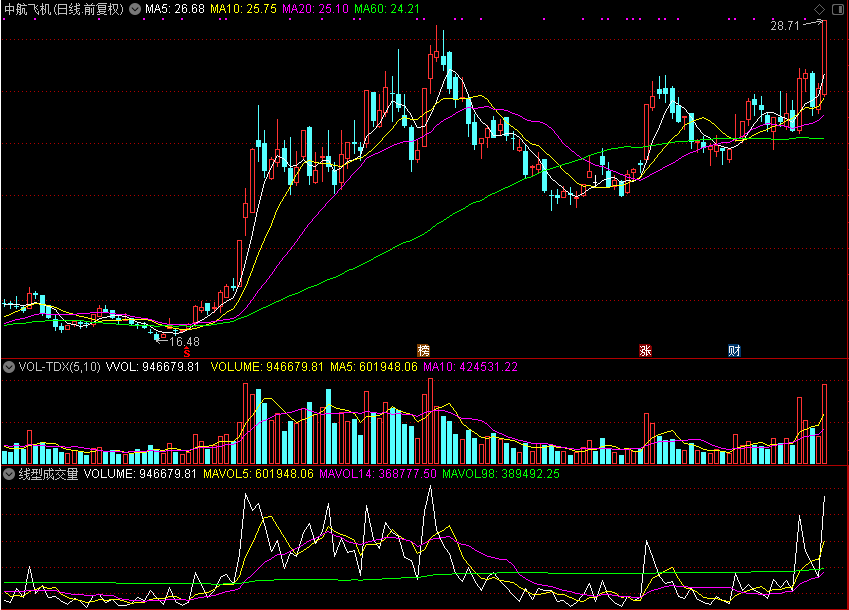Click the blue 财 marker
Screen dimensions: 849x610
[734, 350]
